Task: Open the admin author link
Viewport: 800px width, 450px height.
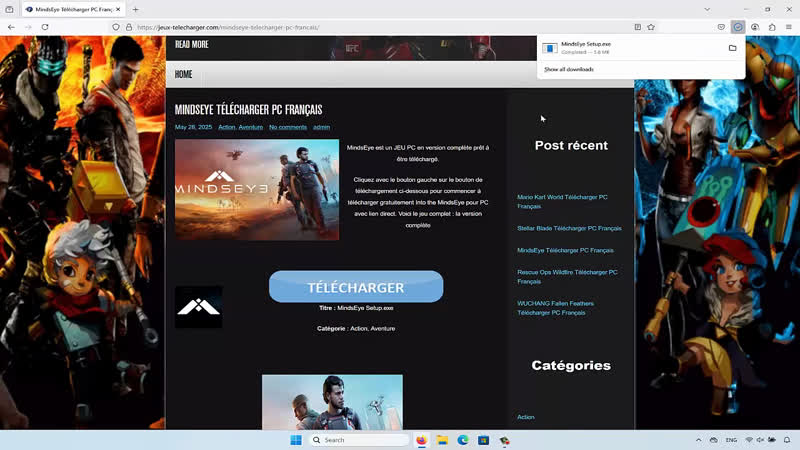Action: 321,127
